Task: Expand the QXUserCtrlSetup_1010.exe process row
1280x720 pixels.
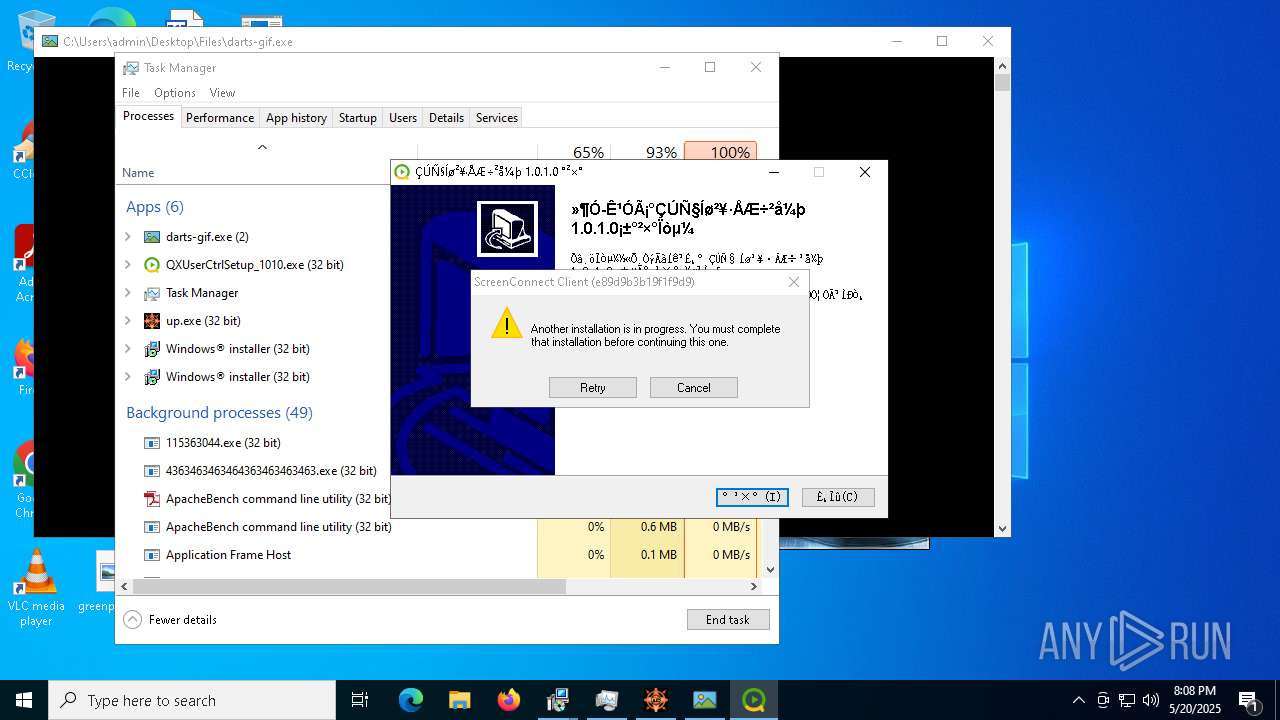Action: pyautogui.click(x=128, y=265)
